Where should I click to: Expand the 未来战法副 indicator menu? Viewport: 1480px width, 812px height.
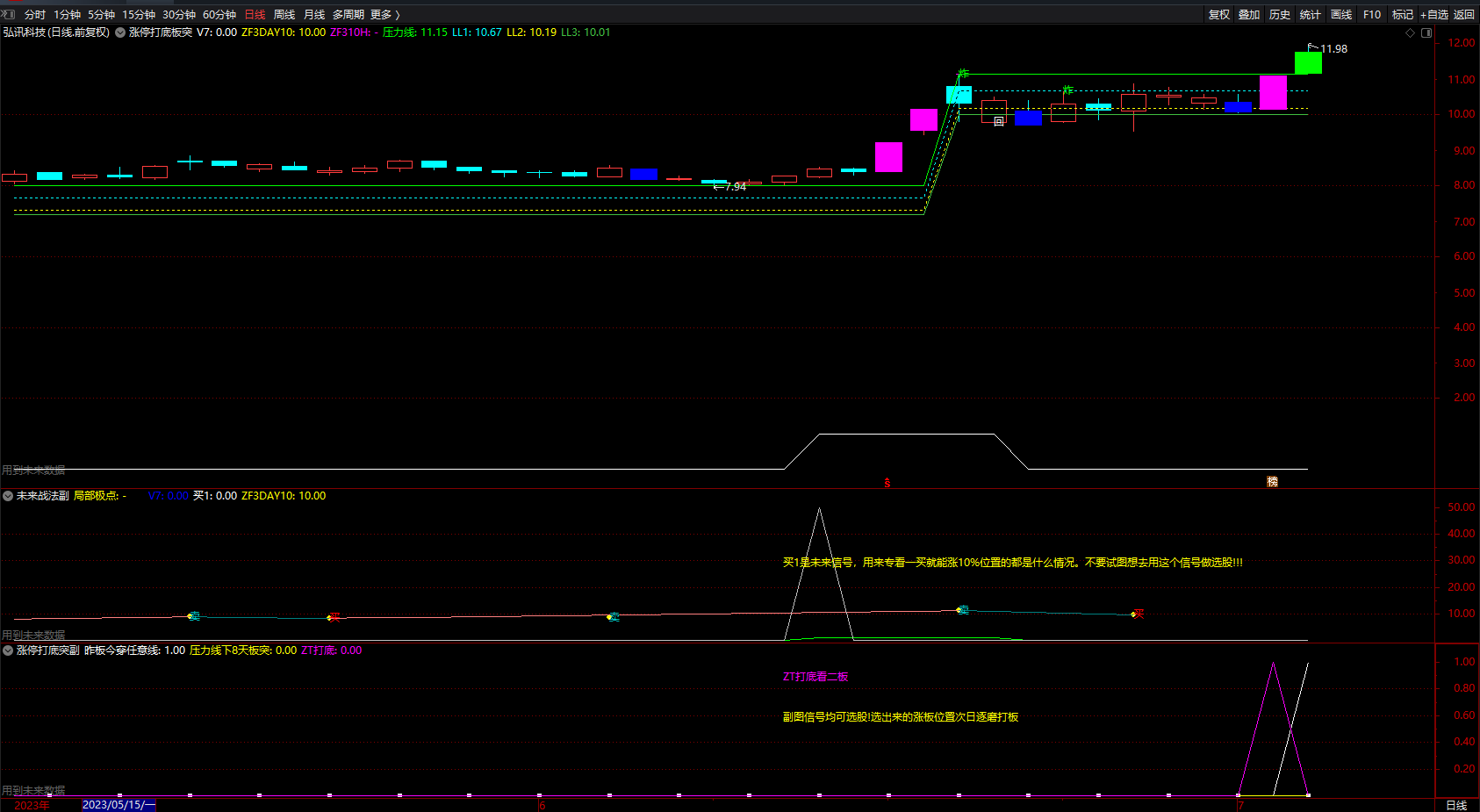(8, 496)
